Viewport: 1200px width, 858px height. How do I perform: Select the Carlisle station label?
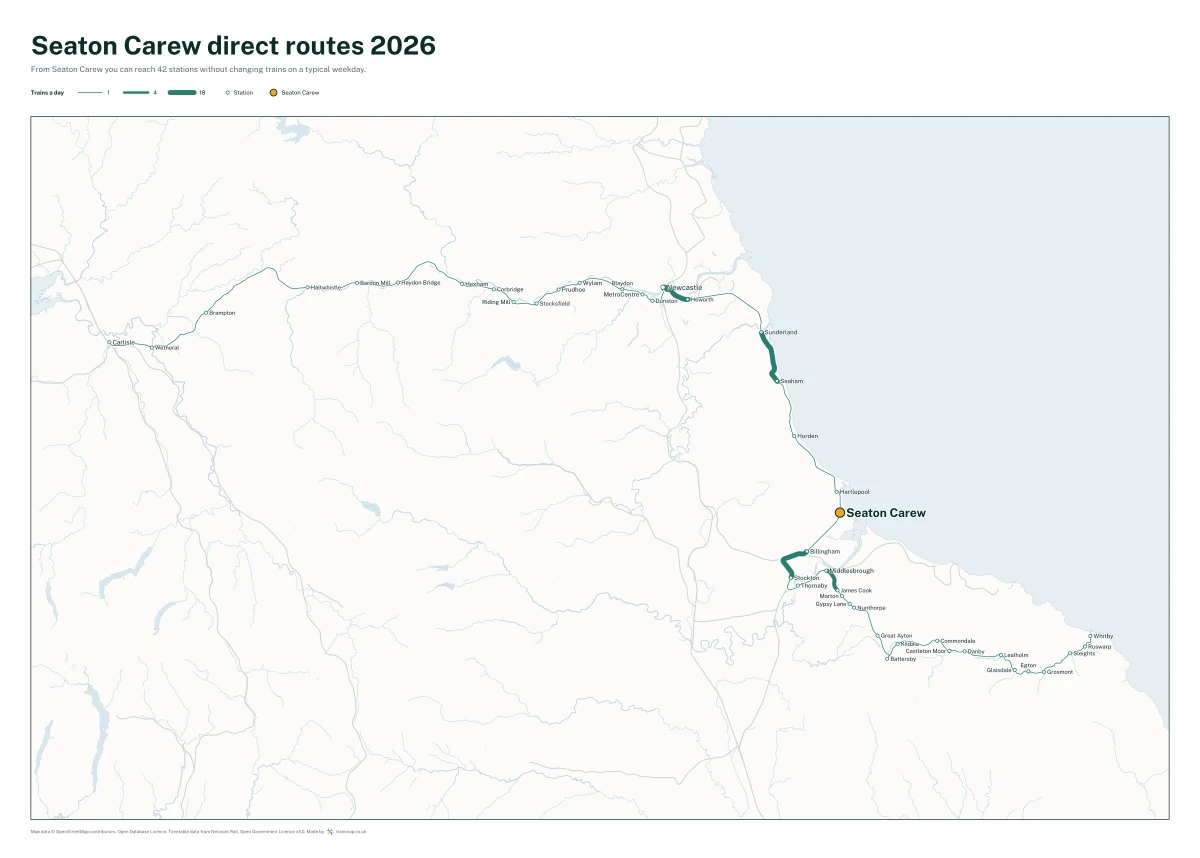pyautogui.click(x=124, y=342)
